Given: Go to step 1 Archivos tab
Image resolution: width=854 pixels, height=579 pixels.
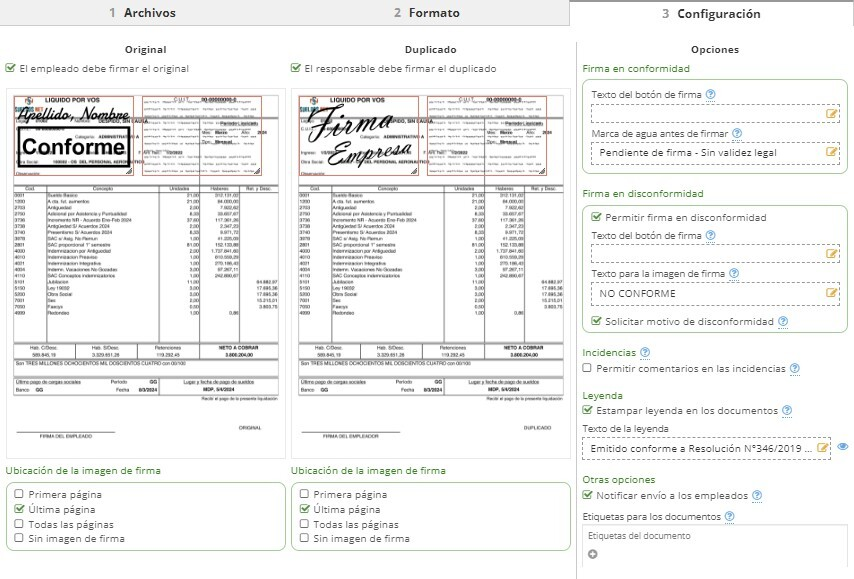Looking at the screenshot, I should (x=142, y=13).
